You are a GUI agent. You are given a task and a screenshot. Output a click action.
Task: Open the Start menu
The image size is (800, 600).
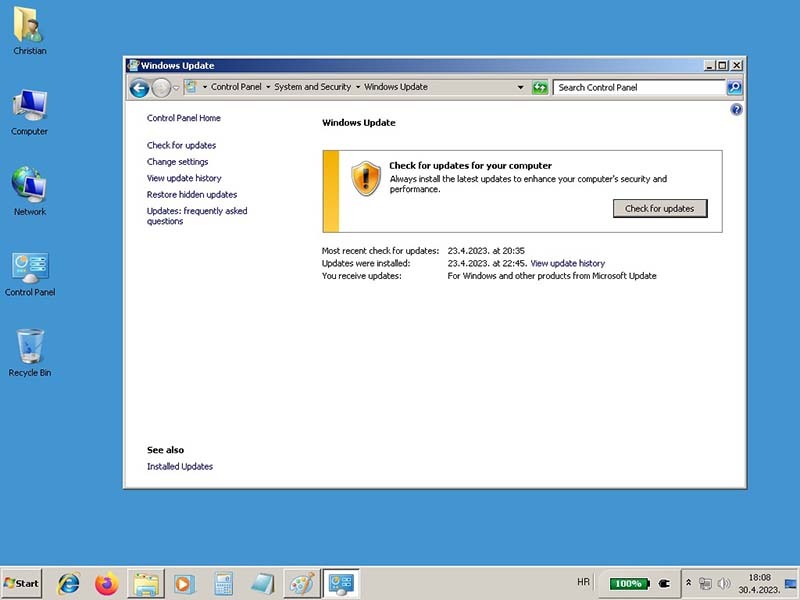pyautogui.click(x=22, y=583)
